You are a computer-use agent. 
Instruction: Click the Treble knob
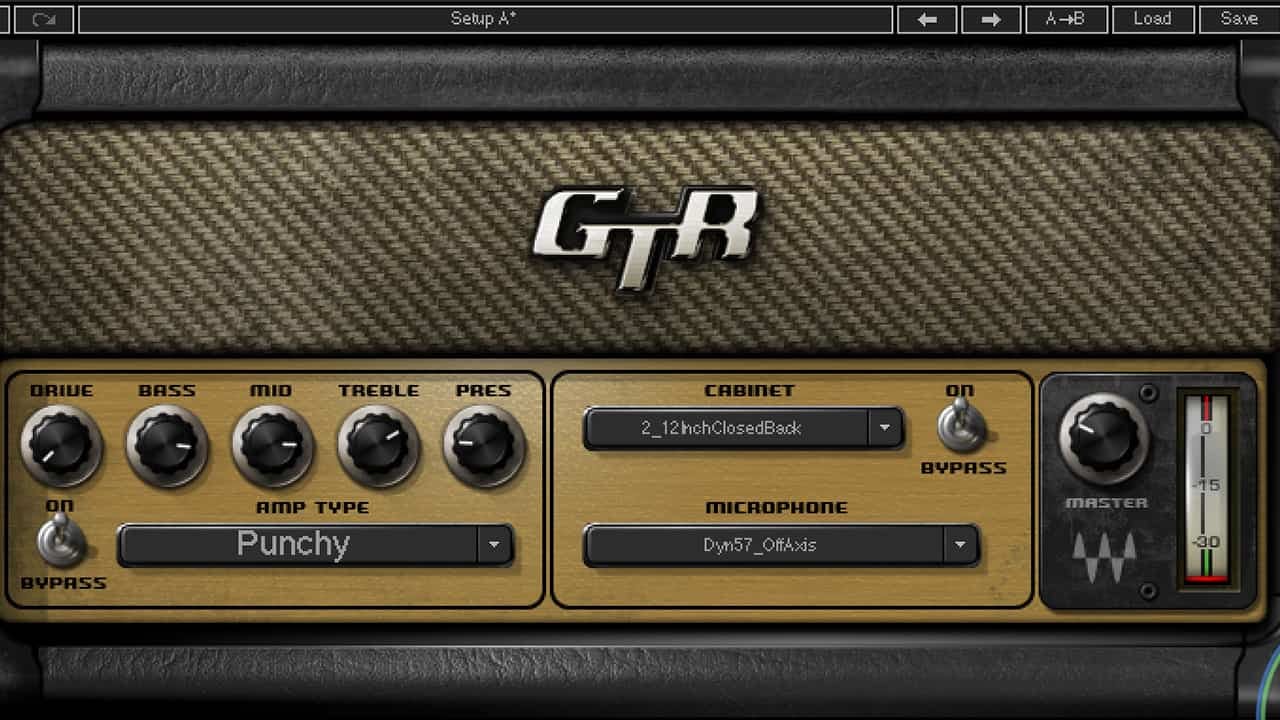(378, 445)
